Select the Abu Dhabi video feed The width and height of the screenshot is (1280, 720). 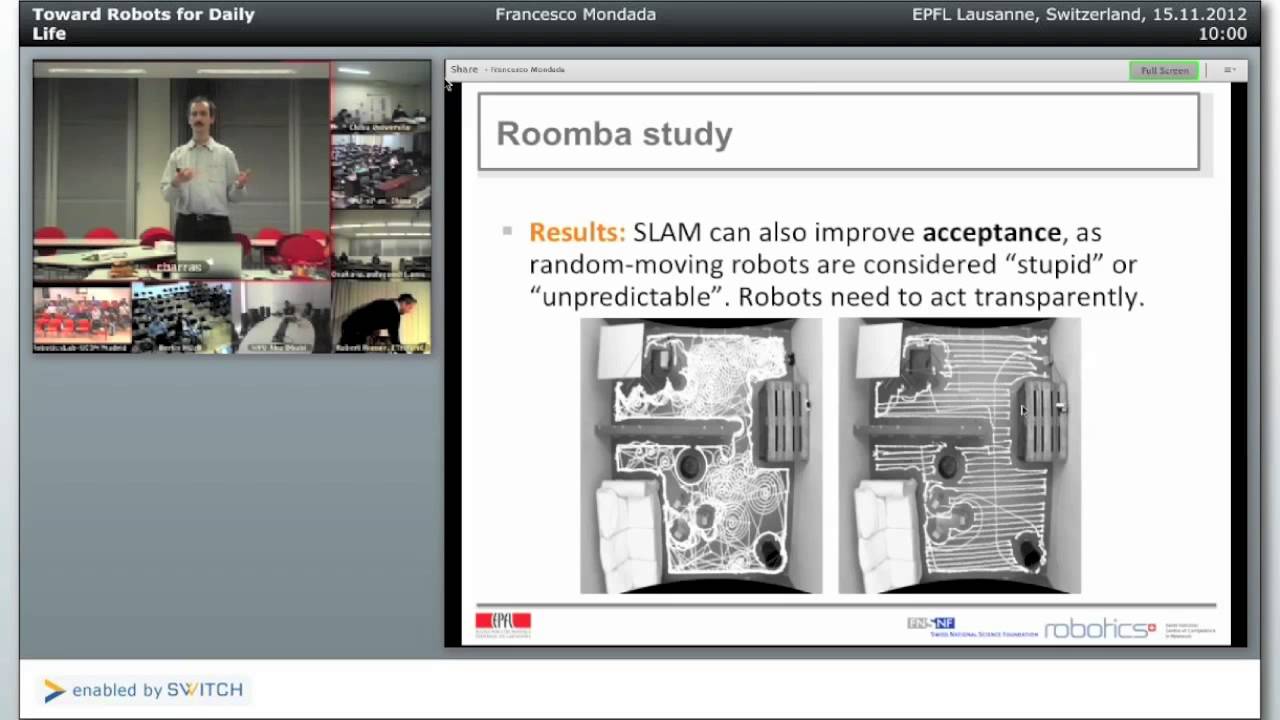click(x=282, y=317)
